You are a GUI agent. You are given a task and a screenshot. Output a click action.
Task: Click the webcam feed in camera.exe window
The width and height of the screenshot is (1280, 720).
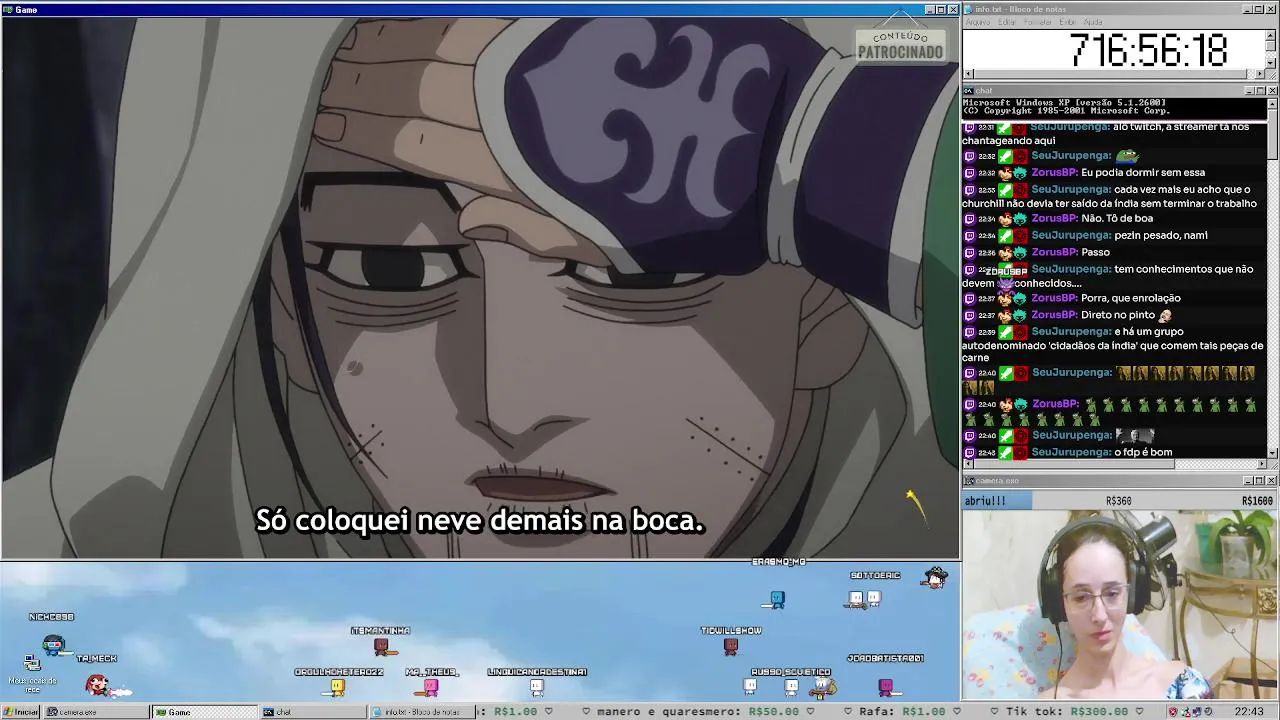1120,605
